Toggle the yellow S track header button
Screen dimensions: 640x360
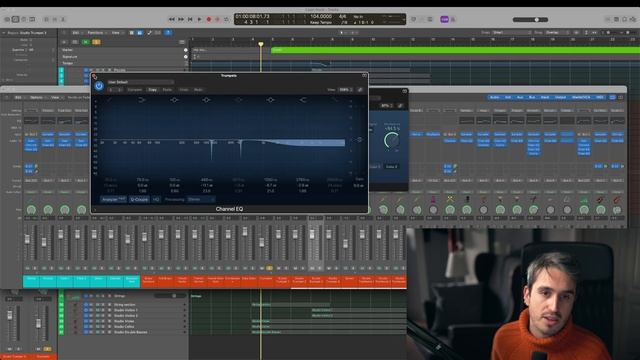point(96,42)
